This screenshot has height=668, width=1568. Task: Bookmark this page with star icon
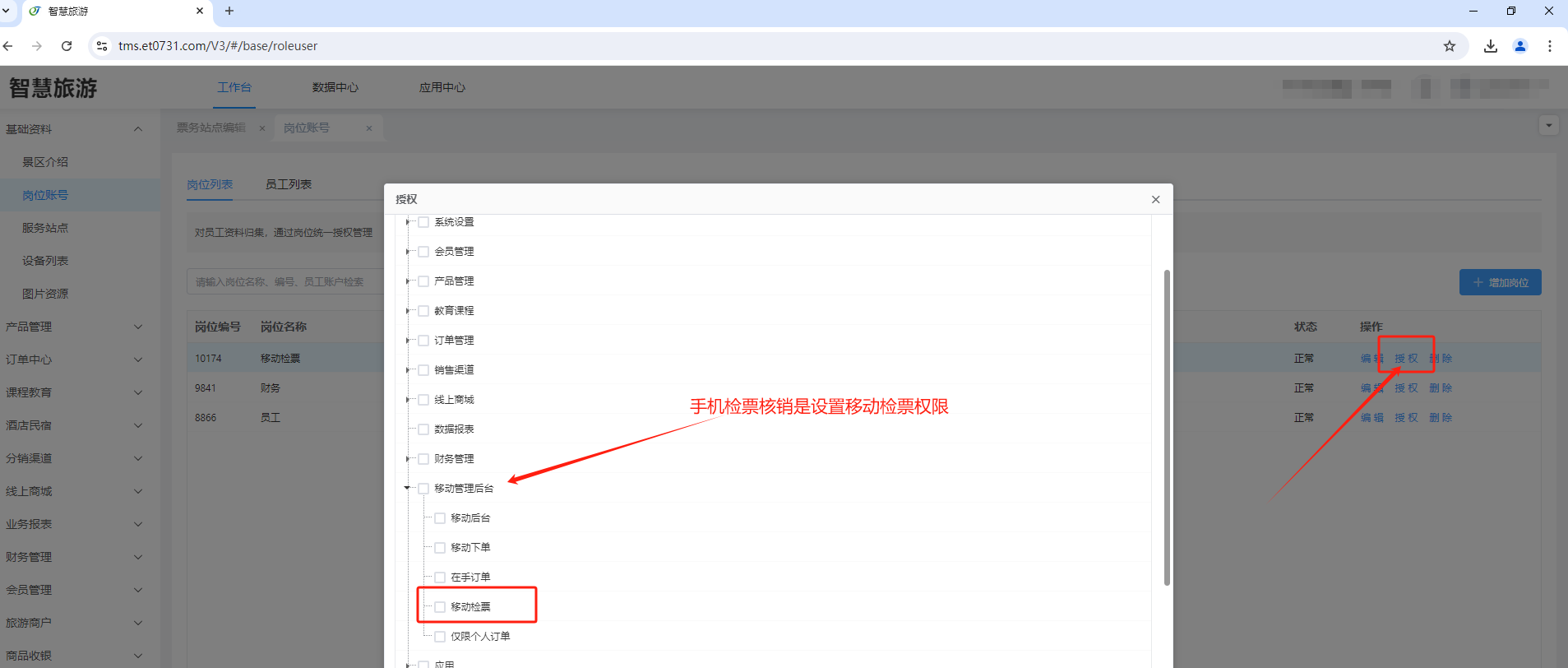coord(1449,46)
